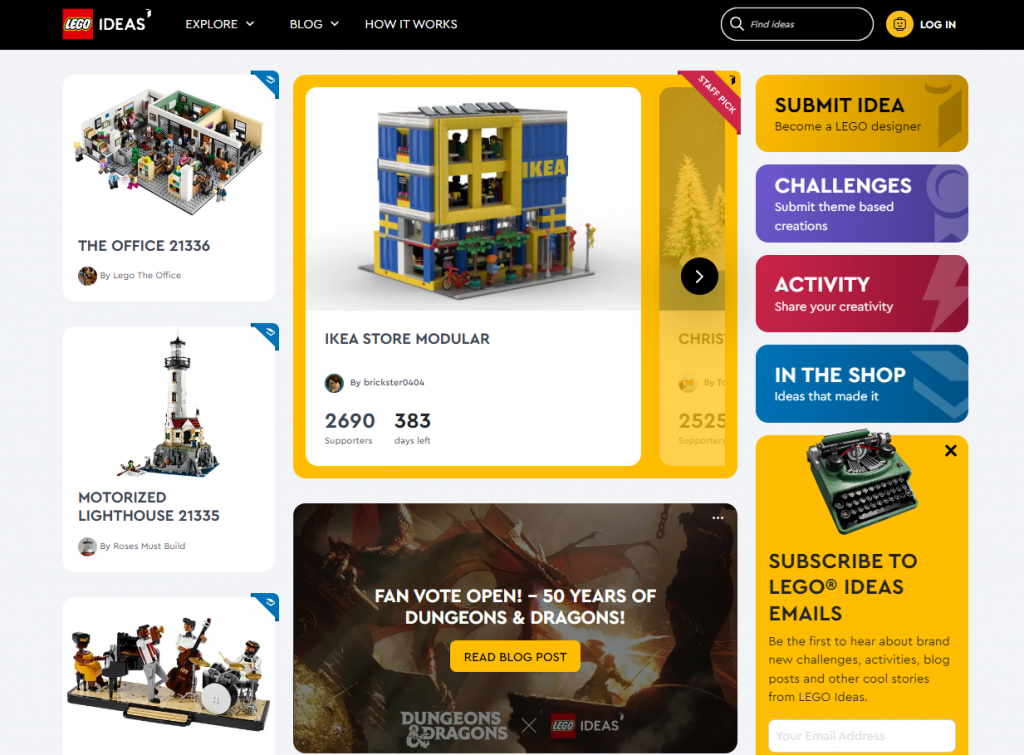Open the In The Shop tile

861,383
